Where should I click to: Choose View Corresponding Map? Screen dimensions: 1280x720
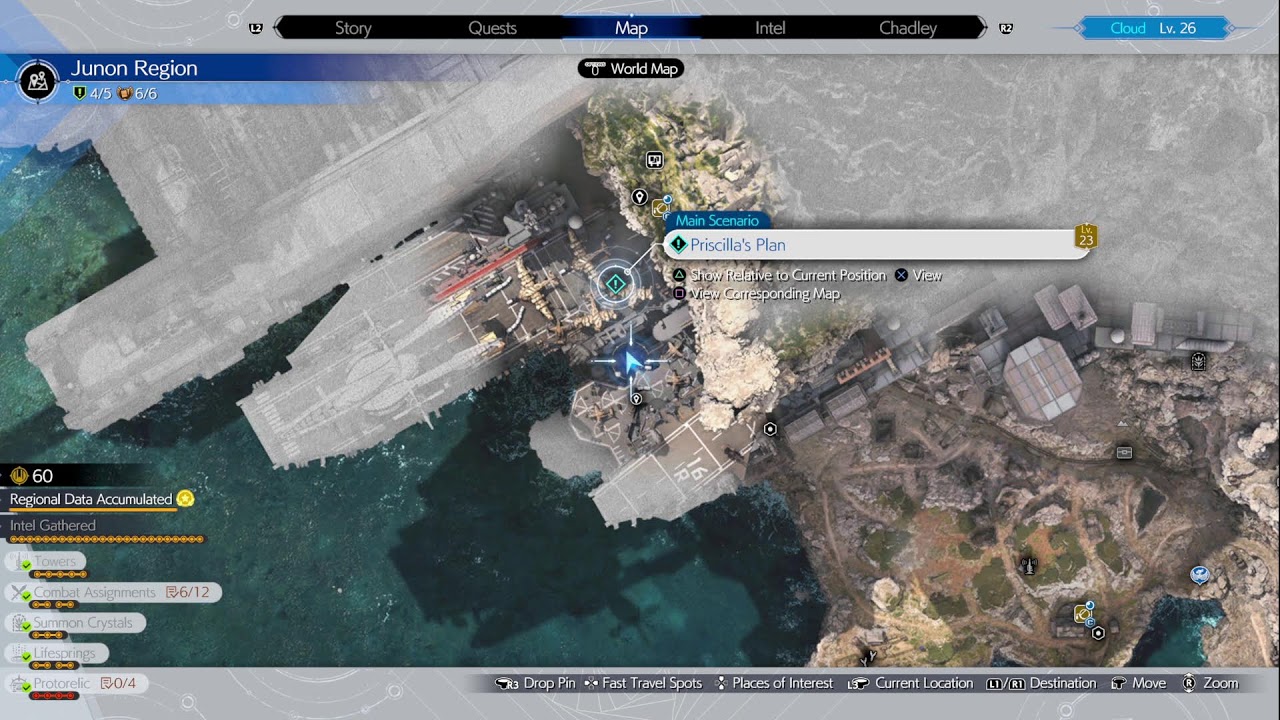756,294
